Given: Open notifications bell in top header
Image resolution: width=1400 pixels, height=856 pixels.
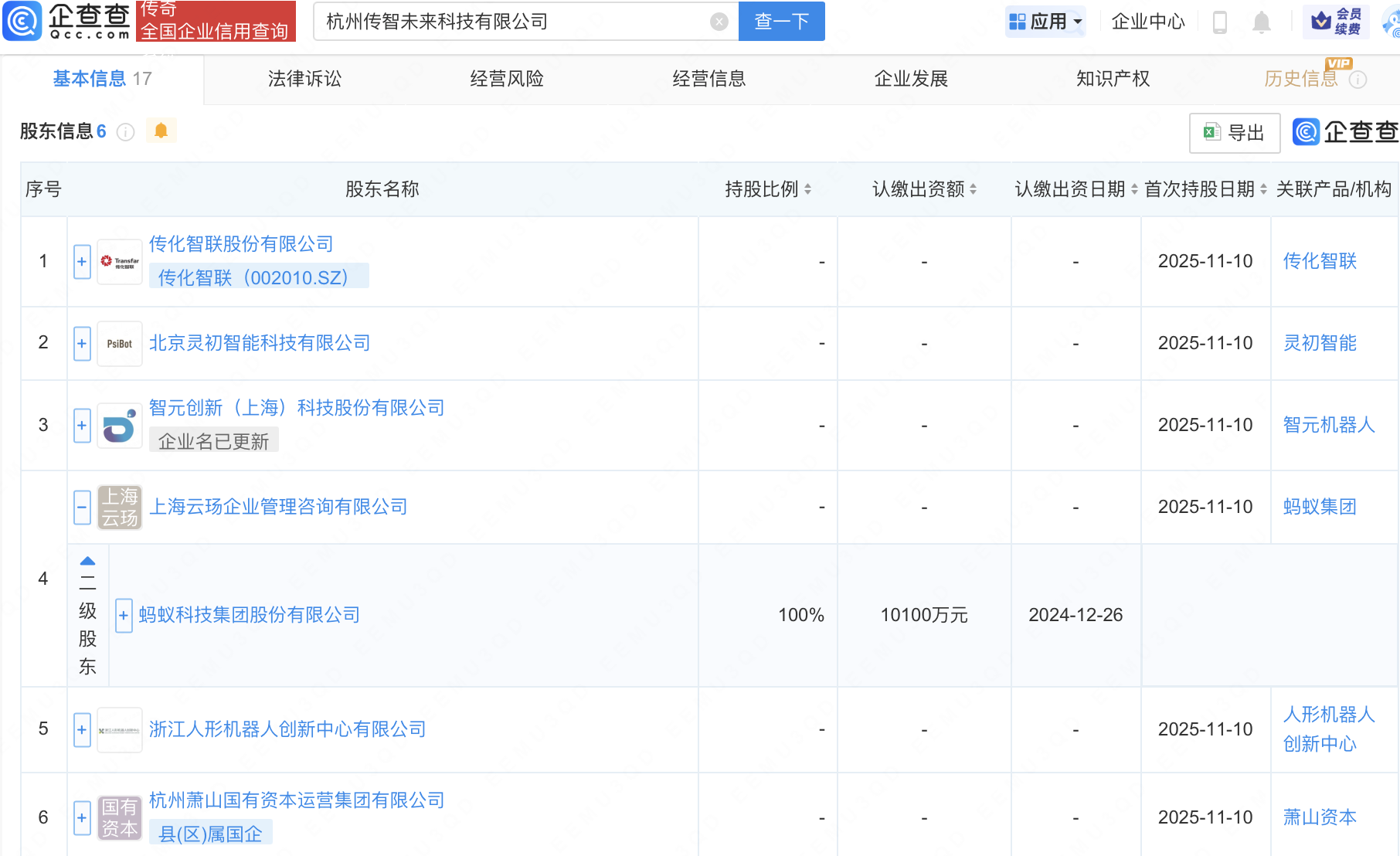Looking at the screenshot, I should coord(1261,22).
